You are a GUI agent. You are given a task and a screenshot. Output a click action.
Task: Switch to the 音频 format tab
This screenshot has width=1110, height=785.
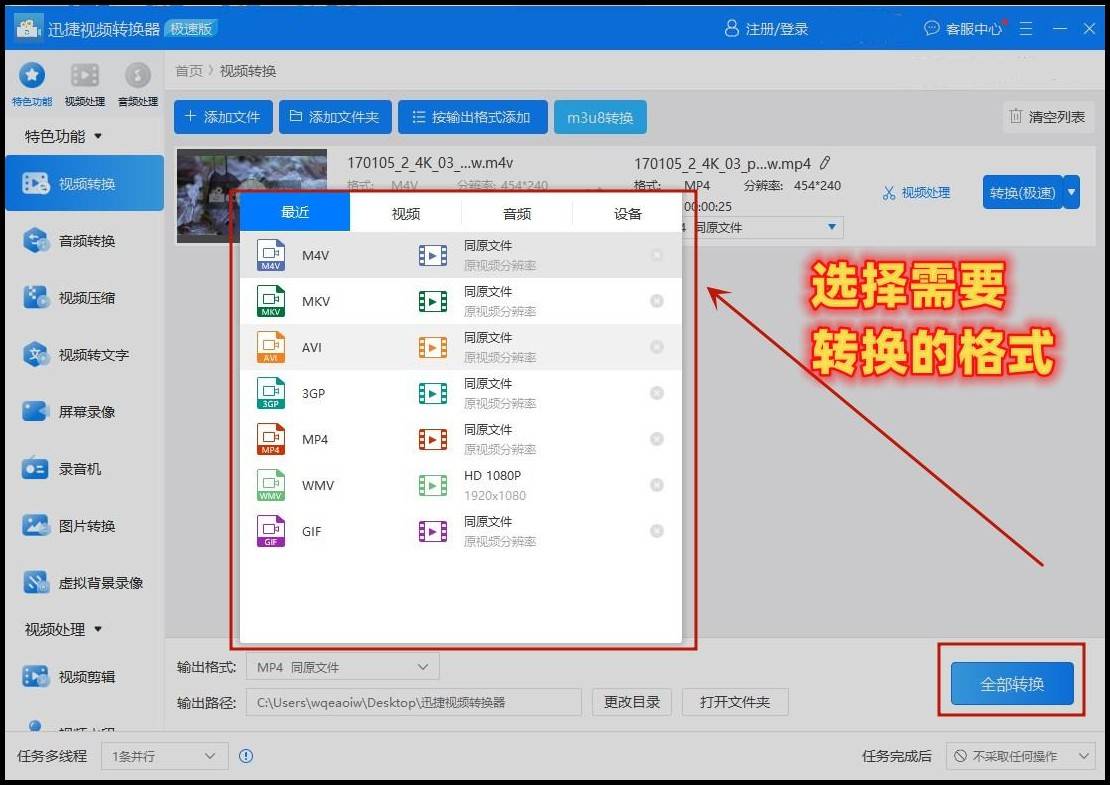(517, 213)
